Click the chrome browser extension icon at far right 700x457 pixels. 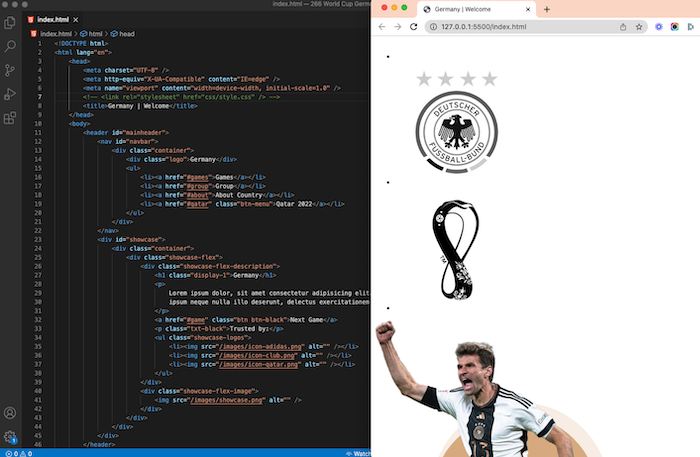click(691, 27)
